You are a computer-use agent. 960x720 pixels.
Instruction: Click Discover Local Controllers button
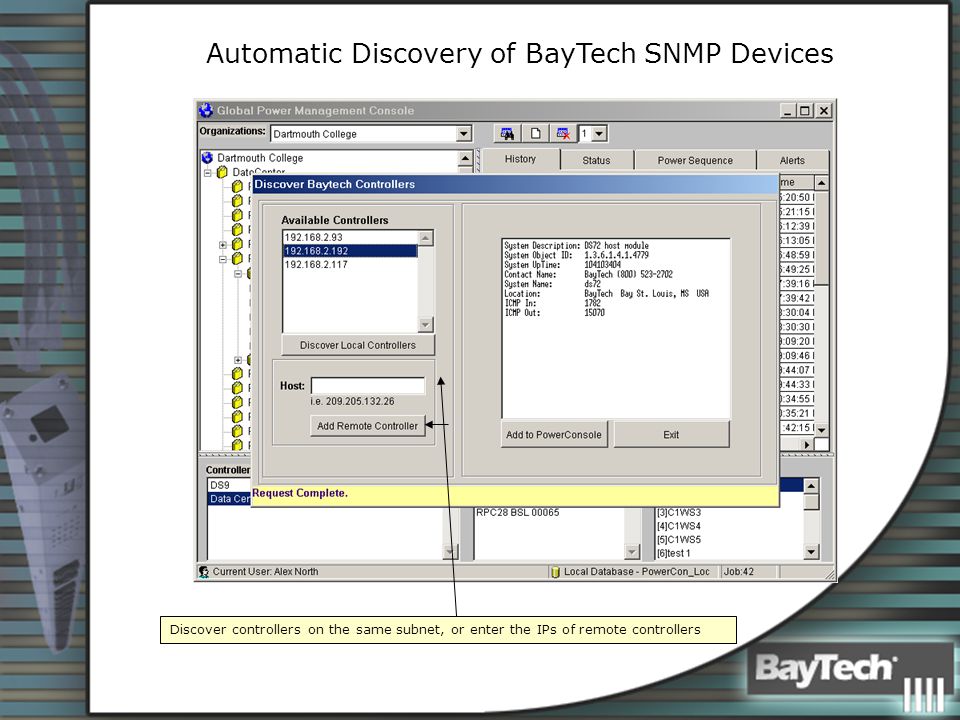click(x=358, y=345)
